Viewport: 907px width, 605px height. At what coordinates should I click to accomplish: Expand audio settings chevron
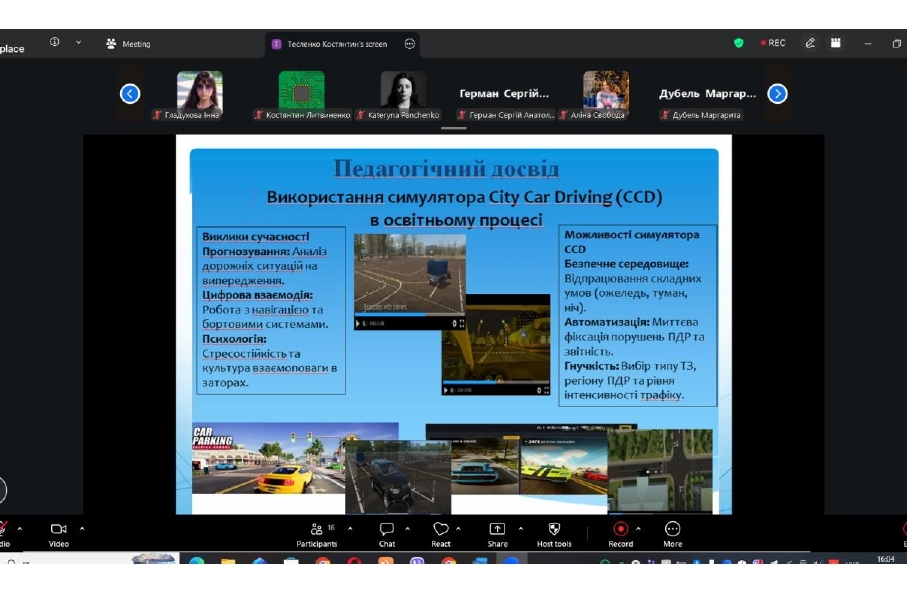click(x=20, y=529)
